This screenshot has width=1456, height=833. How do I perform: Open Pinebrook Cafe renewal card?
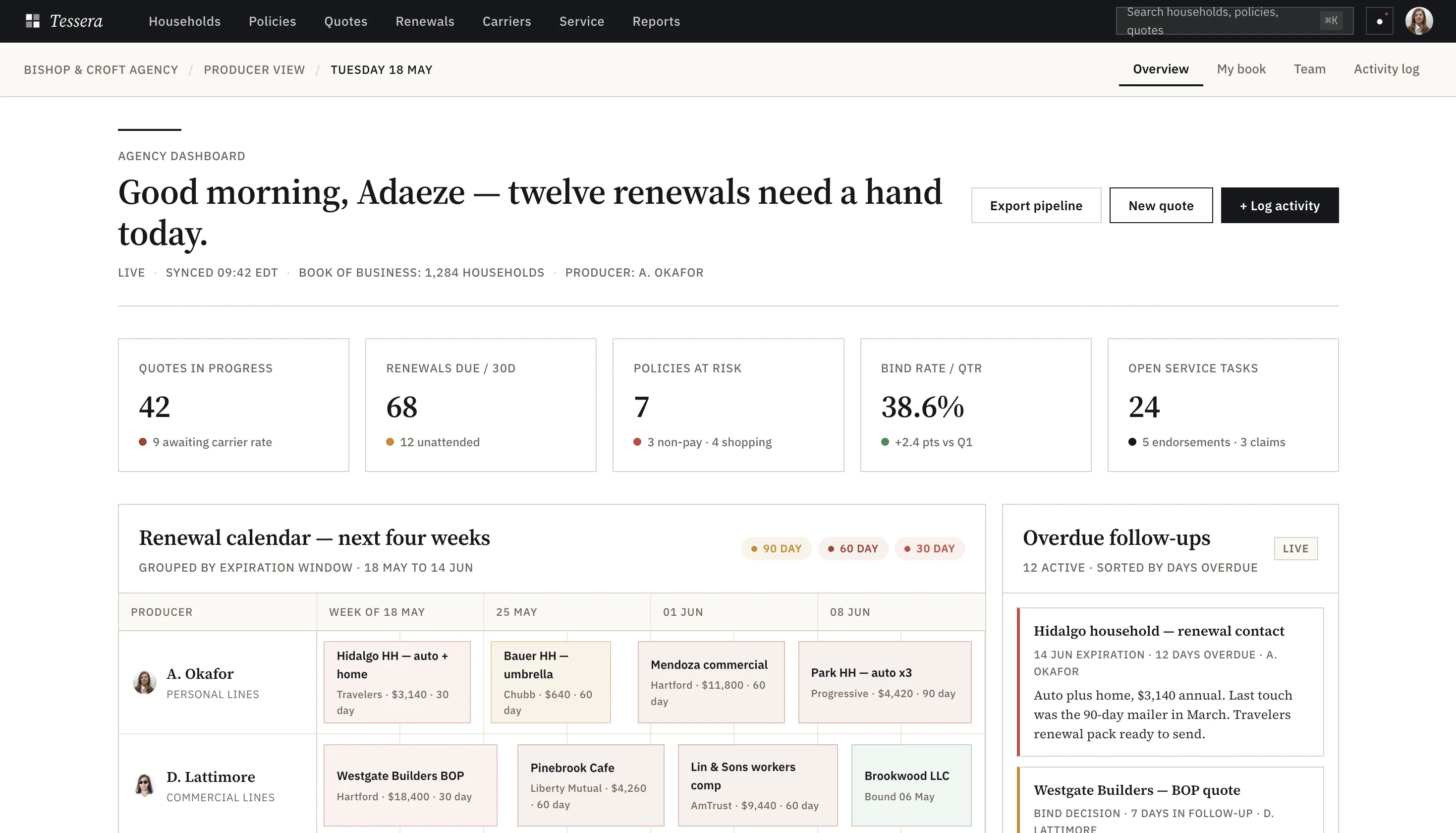(591, 785)
